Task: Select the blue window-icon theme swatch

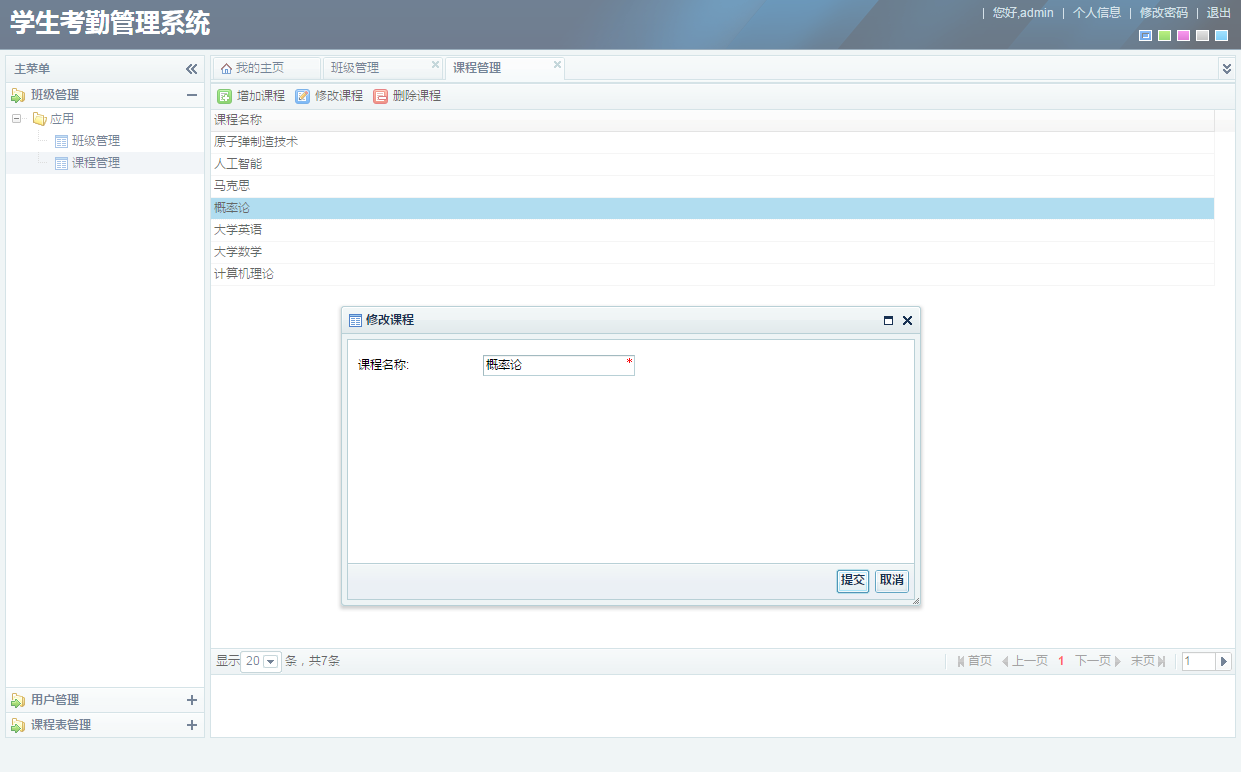Action: point(1145,36)
